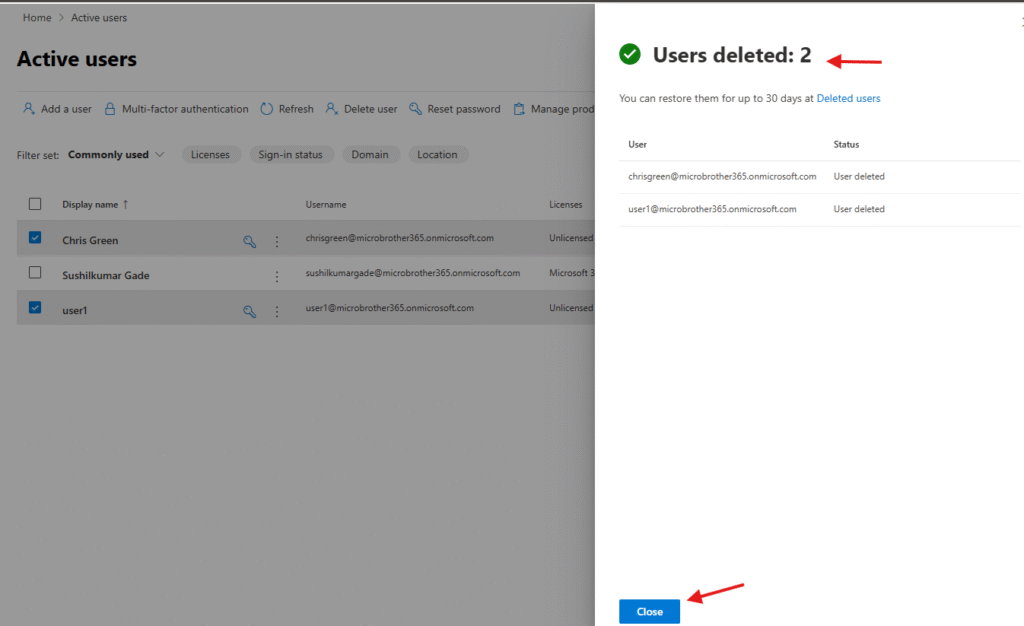The height and width of the screenshot is (626, 1024).
Task: Tick the select-all checkbox in header
Action: pyautogui.click(x=35, y=204)
